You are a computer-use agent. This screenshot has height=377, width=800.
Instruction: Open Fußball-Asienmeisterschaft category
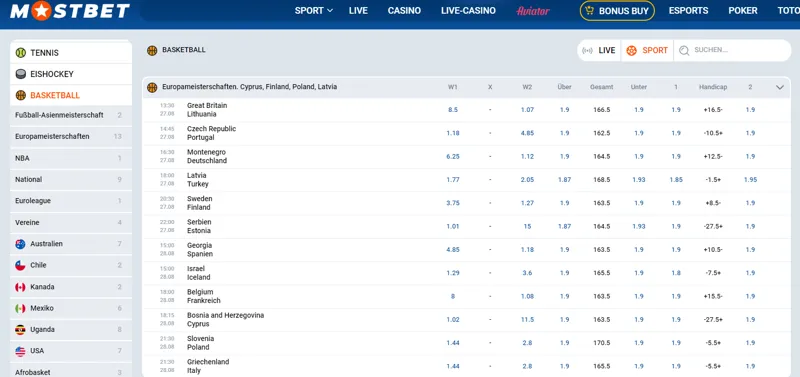[70, 115]
